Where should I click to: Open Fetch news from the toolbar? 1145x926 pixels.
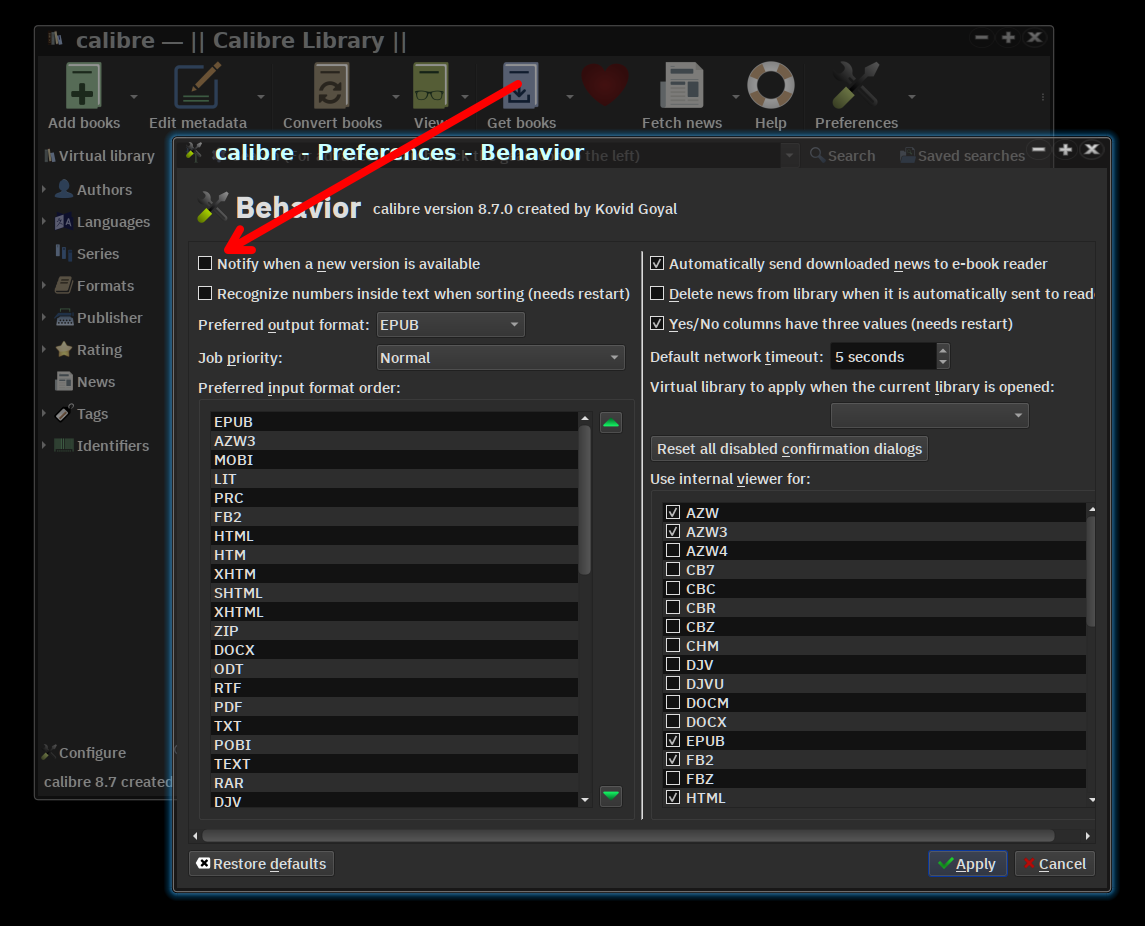[681, 87]
